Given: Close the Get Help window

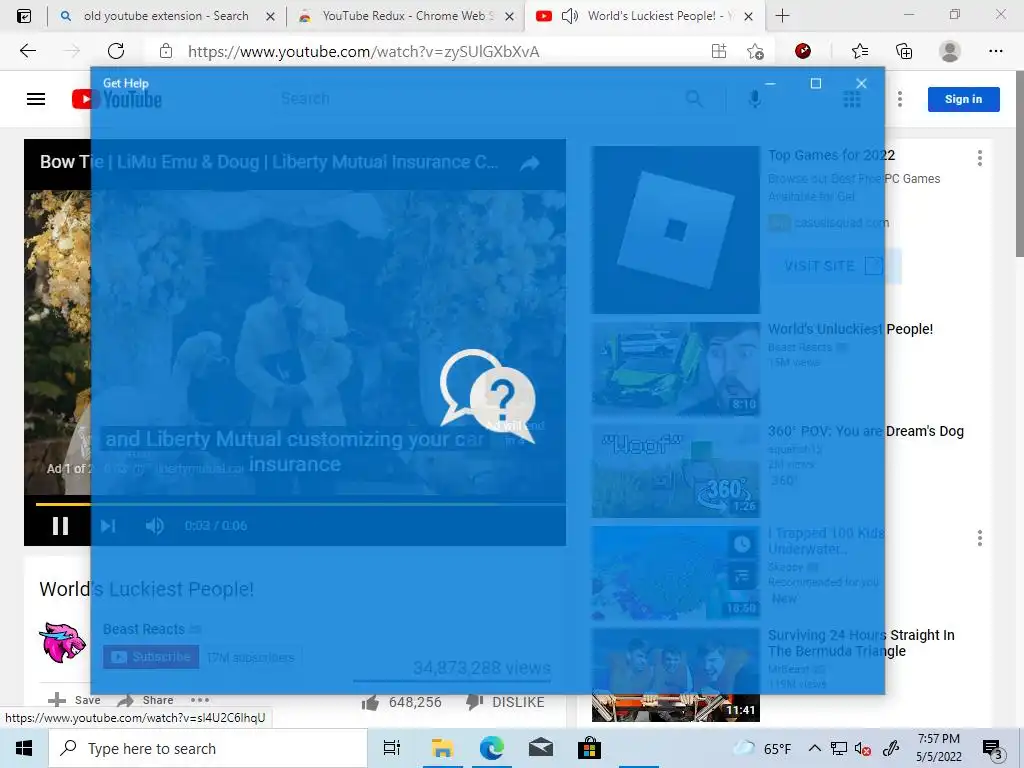Looking at the screenshot, I should (x=861, y=83).
